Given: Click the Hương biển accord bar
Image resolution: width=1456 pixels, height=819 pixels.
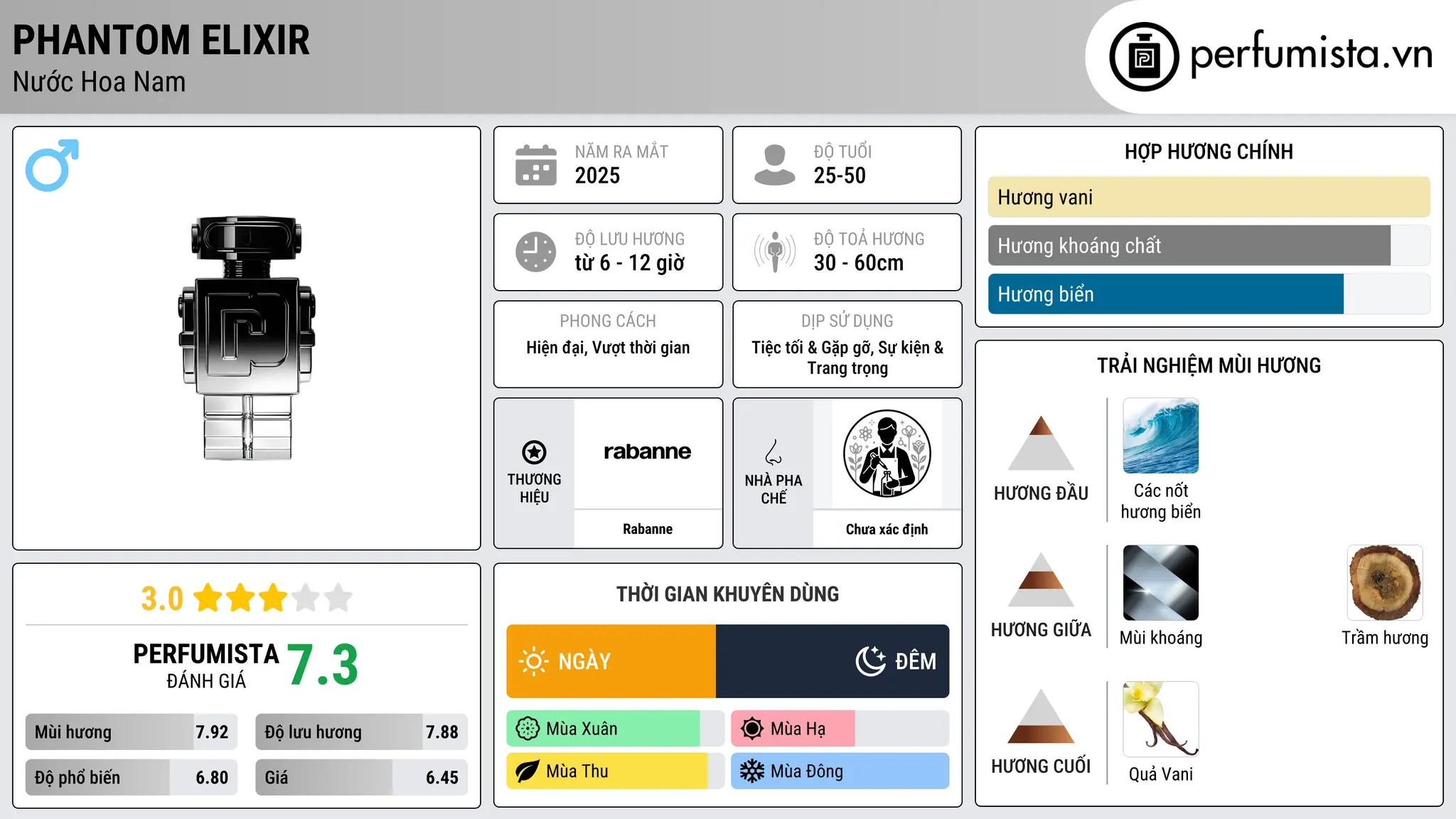Looking at the screenshot, I should coord(1209,294).
